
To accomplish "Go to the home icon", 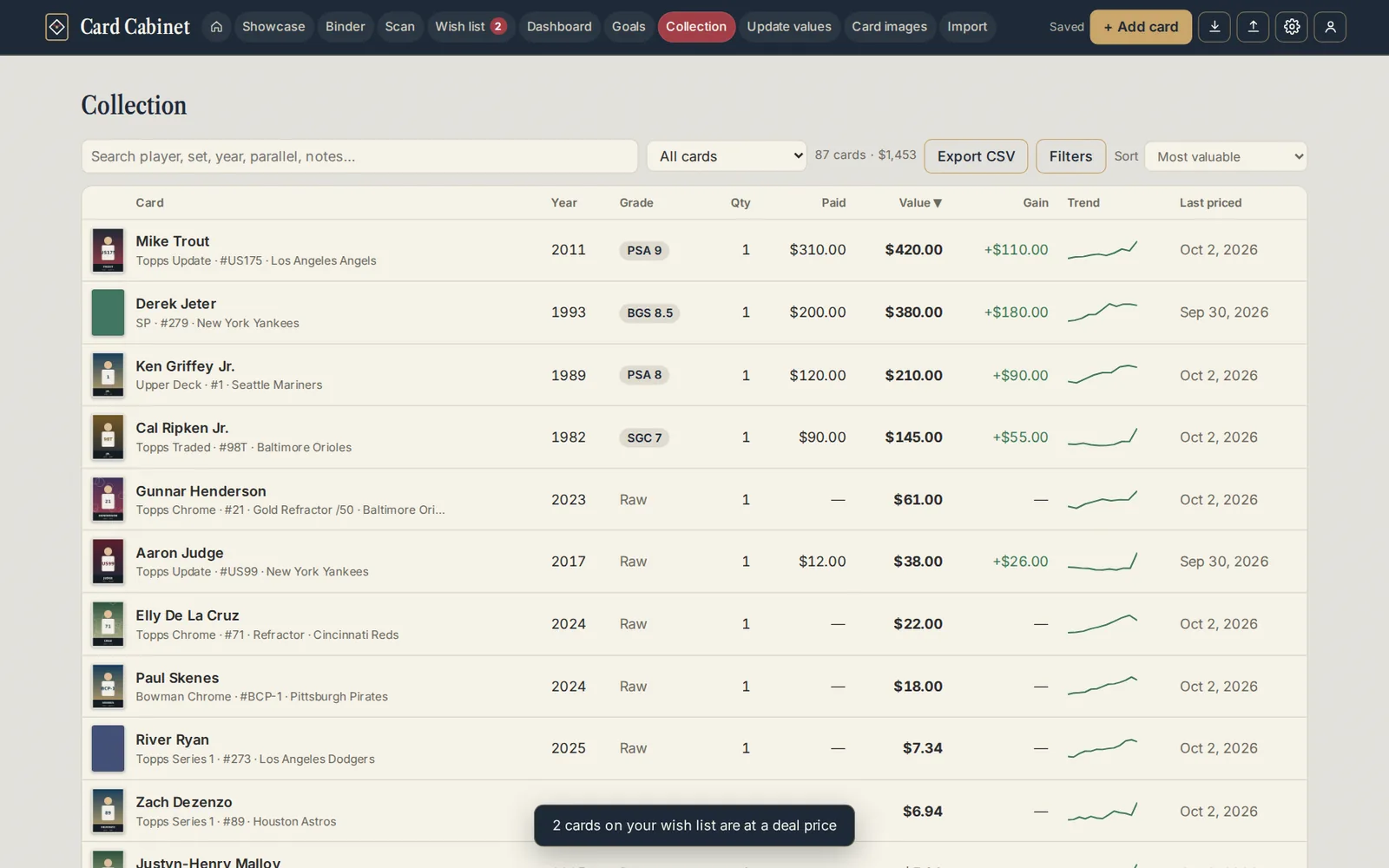I will [216, 27].
